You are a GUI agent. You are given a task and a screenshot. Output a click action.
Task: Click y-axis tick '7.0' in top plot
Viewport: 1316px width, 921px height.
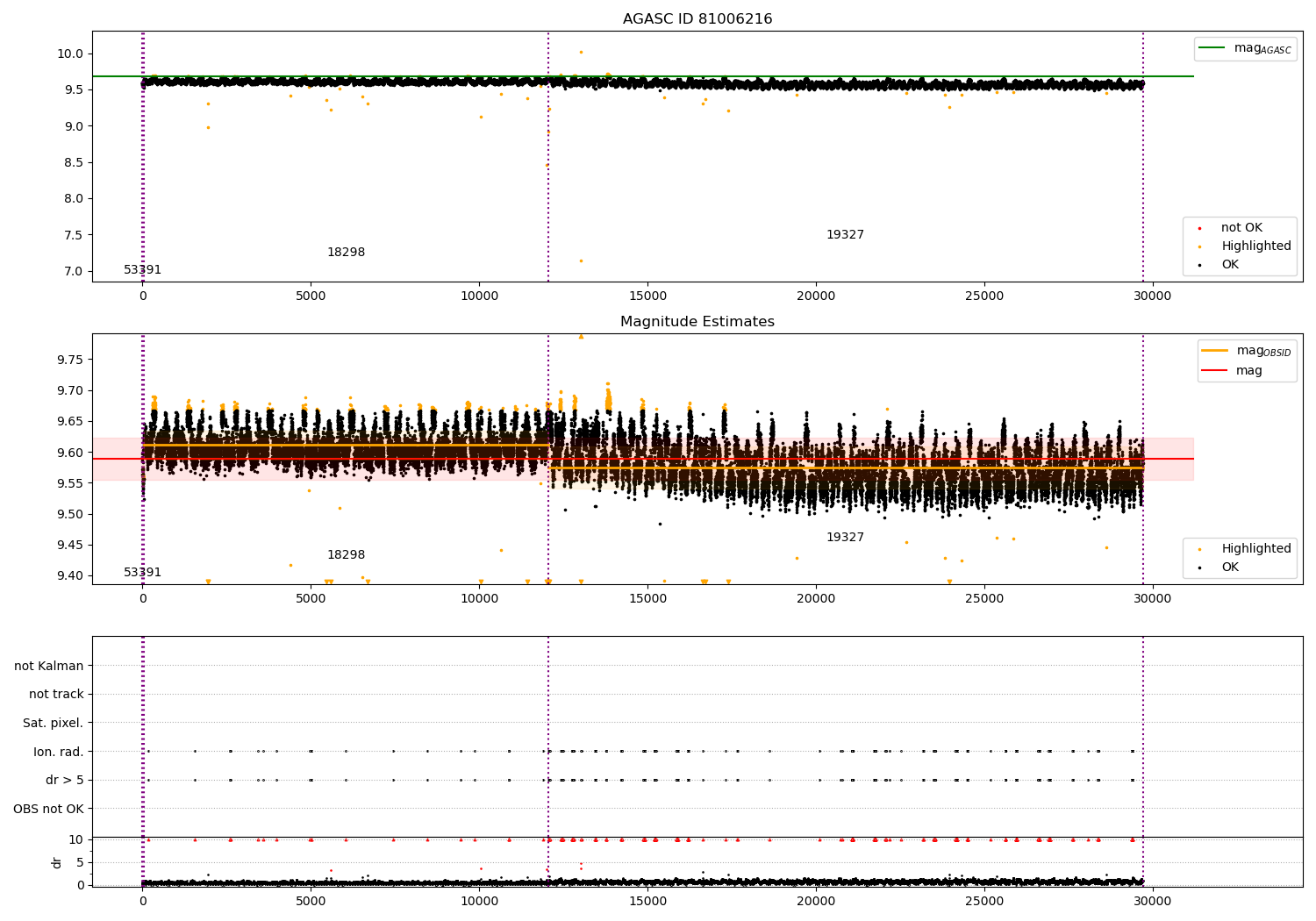(74, 271)
